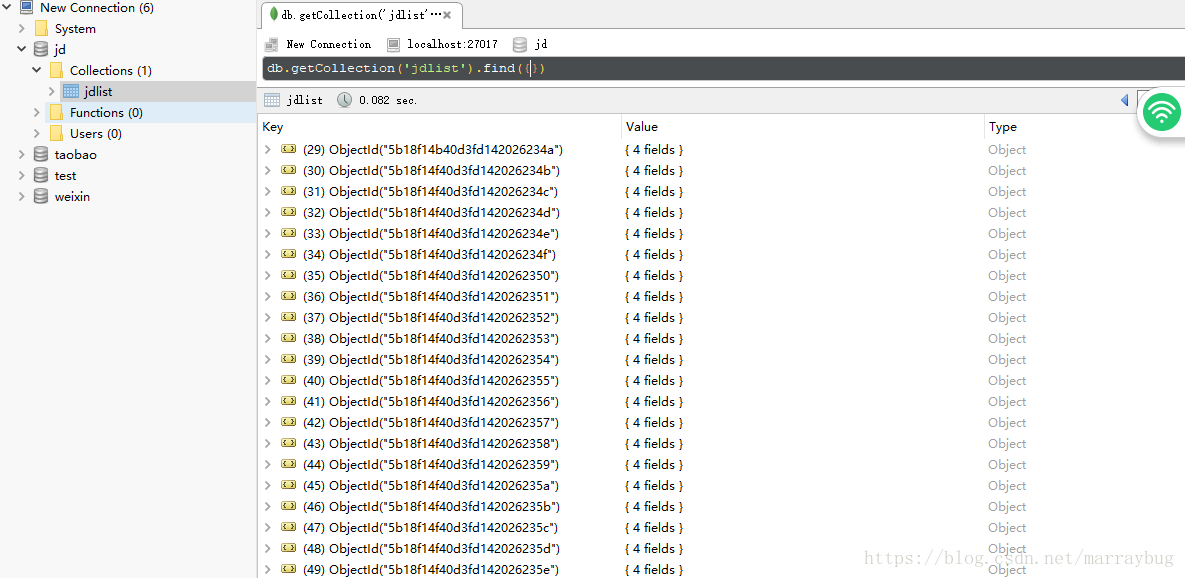The image size is (1185, 578).
Task: Expand document row (42)
Action: 268,422
